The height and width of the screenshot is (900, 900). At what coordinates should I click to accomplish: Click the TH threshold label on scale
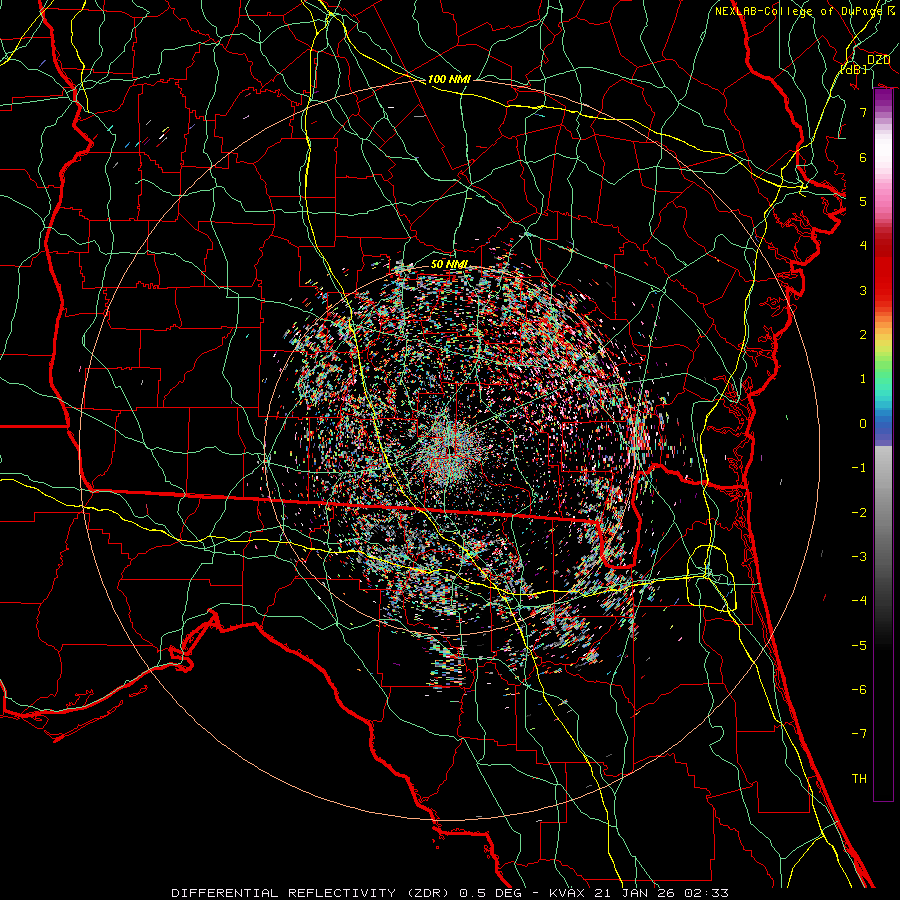coord(859,779)
